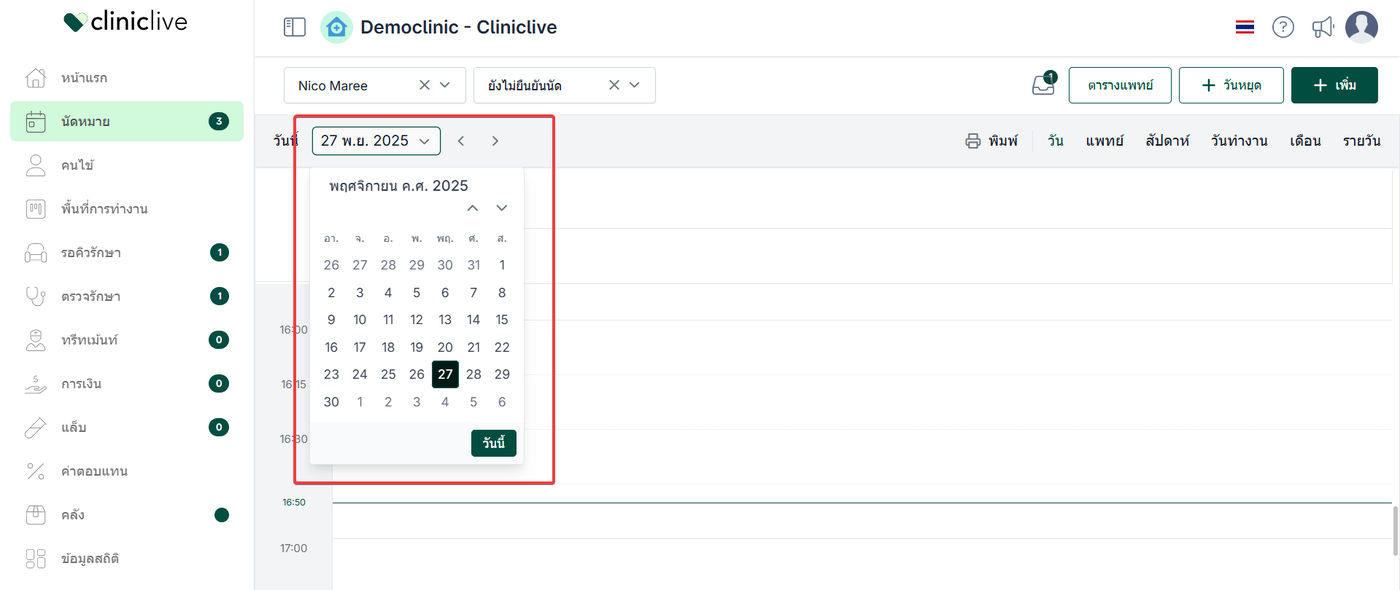Open the 27 พ.ย. 2025 date picker

(376, 141)
